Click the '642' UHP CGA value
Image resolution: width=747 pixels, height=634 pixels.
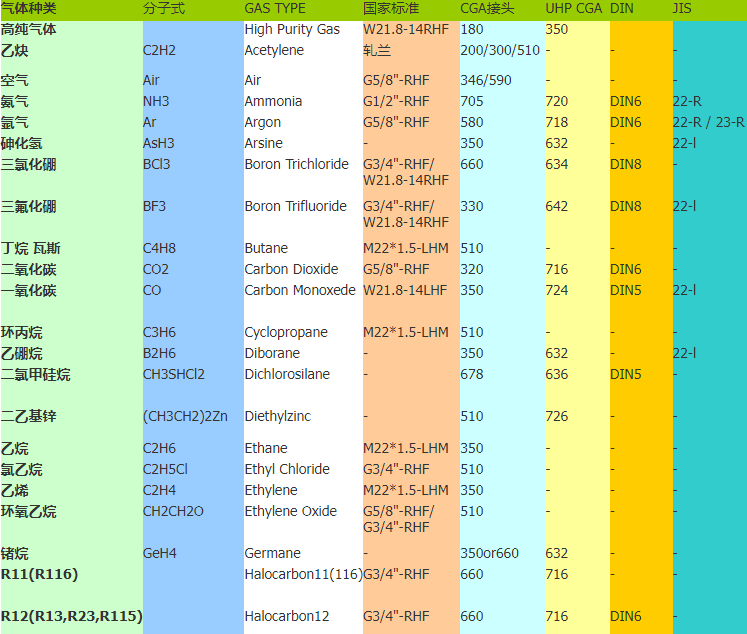[556, 206]
